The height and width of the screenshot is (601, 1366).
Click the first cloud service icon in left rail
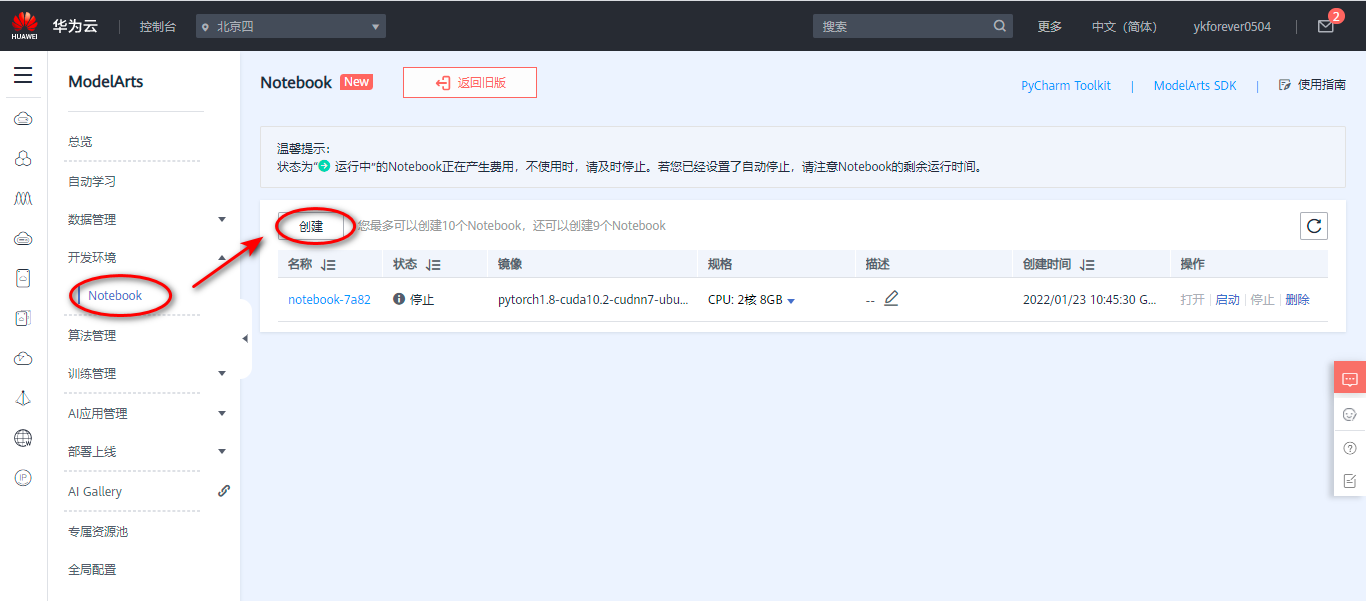coord(23,119)
